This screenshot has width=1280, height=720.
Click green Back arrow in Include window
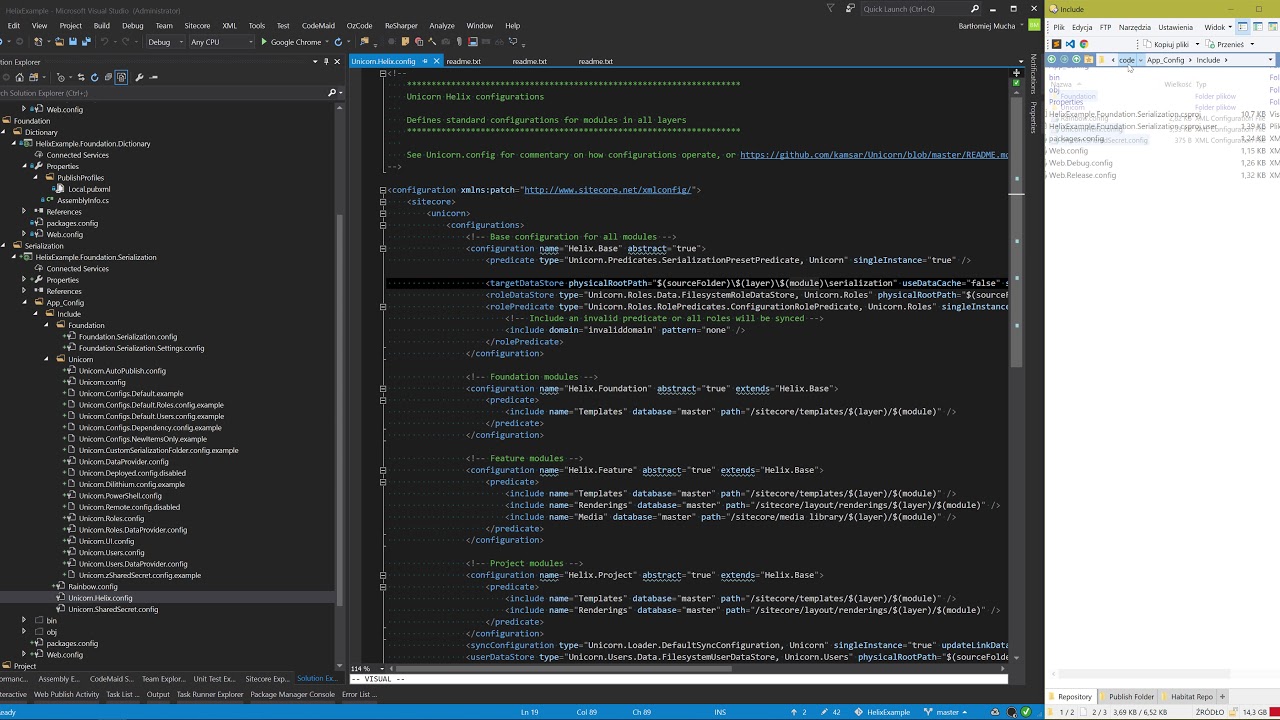1051,60
